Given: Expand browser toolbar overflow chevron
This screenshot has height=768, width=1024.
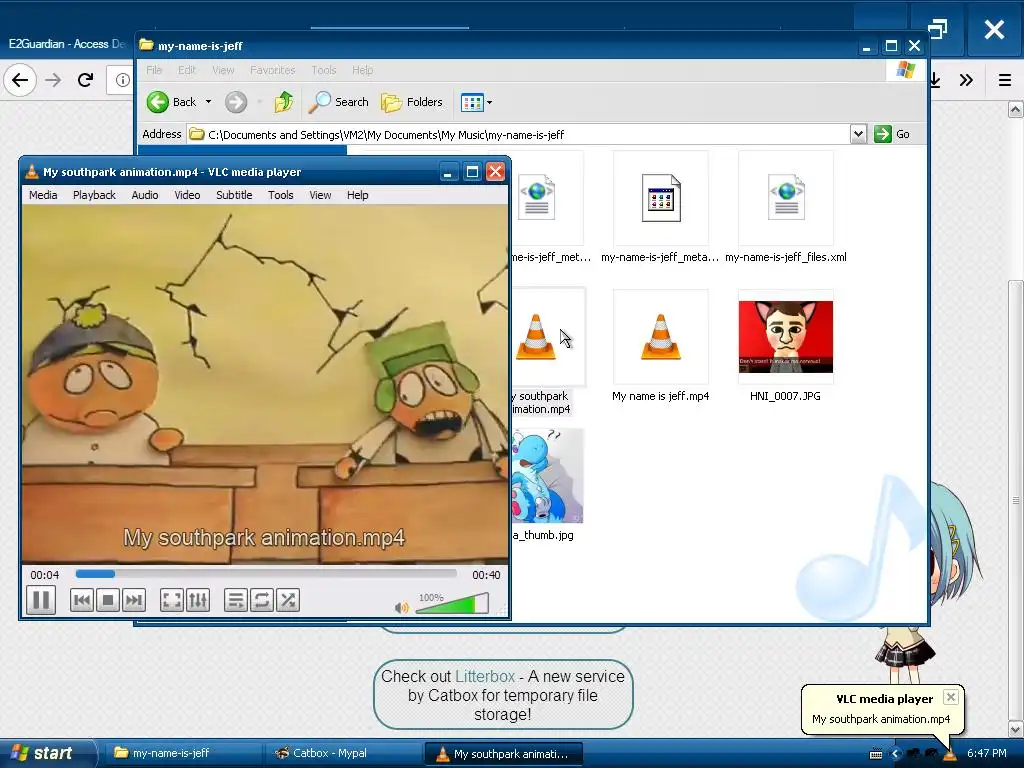Looking at the screenshot, I should pyautogui.click(x=967, y=80).
